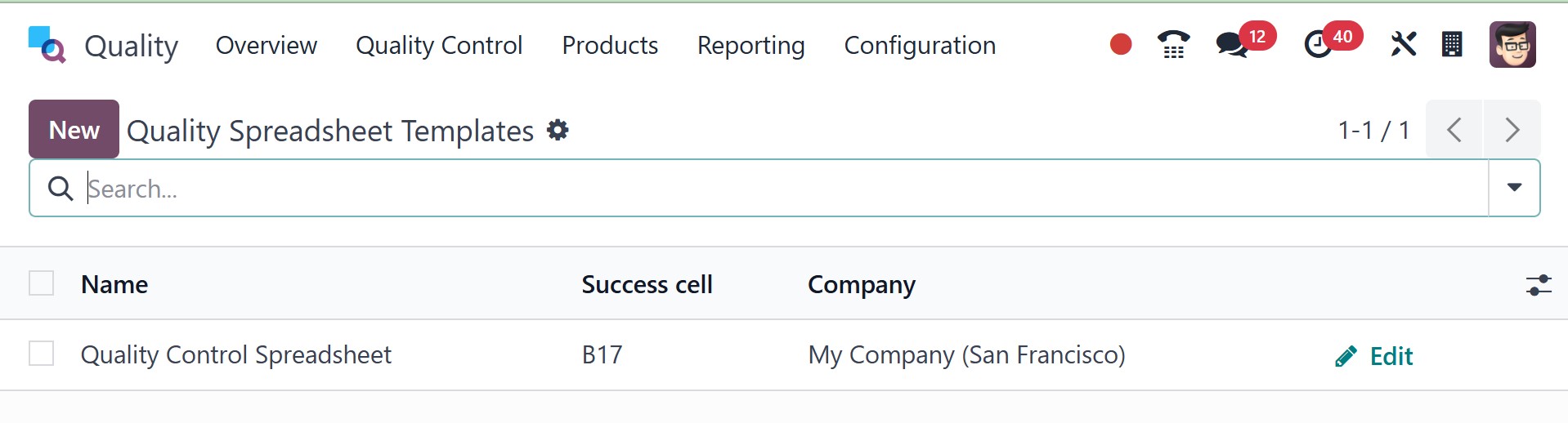Open the optional columns adjust menu
This screenshot has width=1568, height=423.
[1538, 284]
